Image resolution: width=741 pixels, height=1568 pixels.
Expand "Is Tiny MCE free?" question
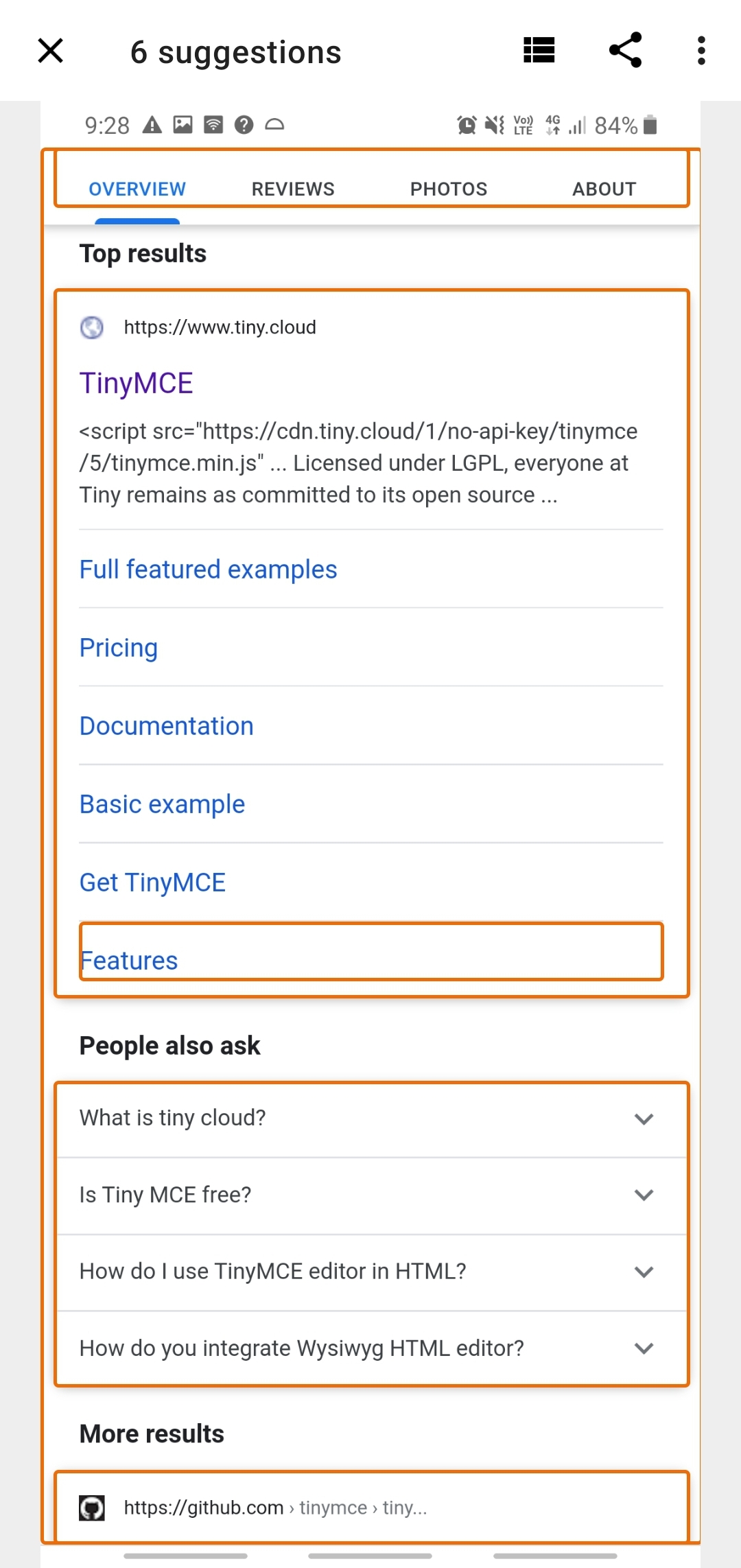click(371, 1195)
